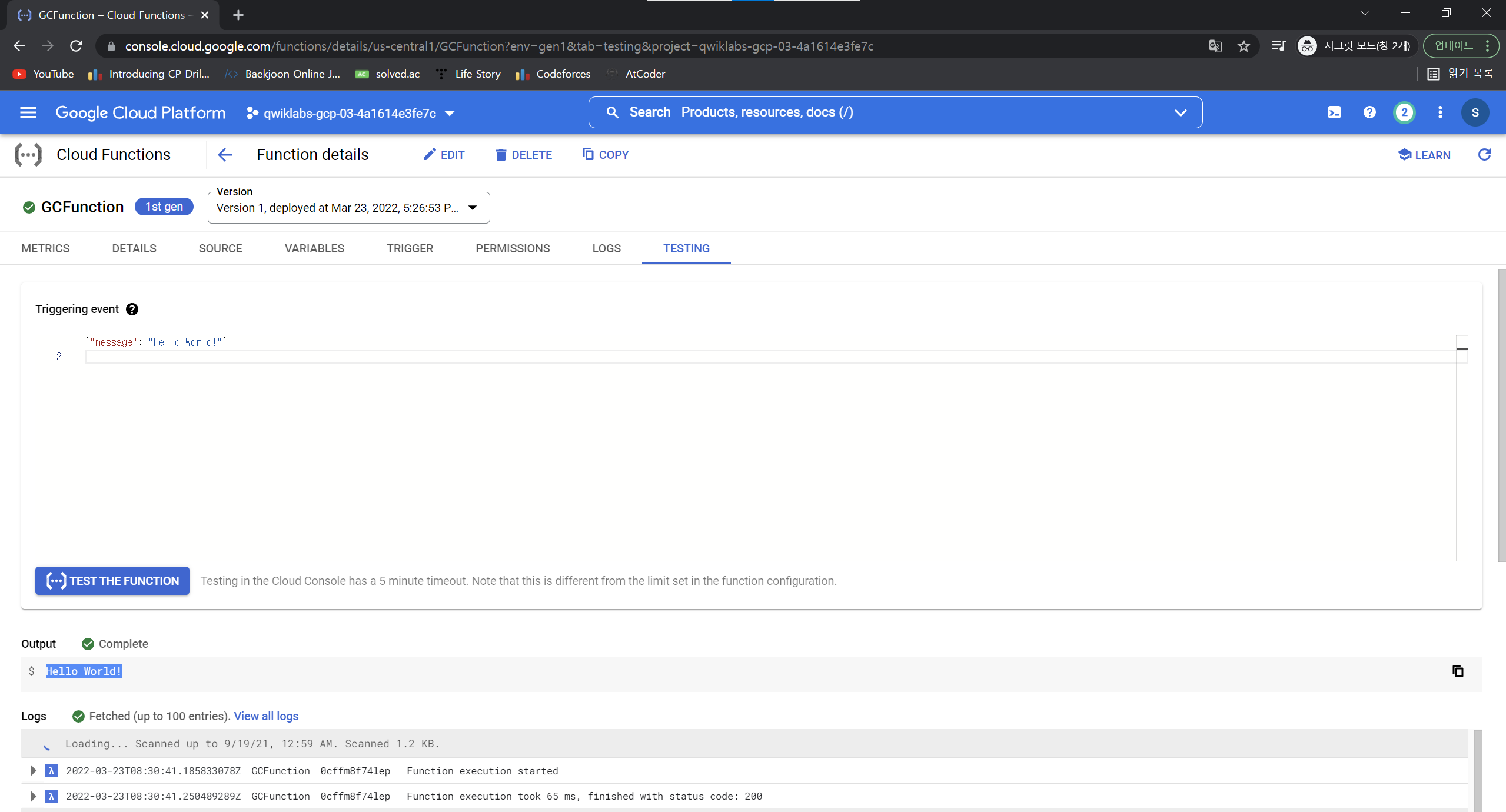Image resolution: width=1506 pixels, height=812 pixels.
Task: Open the Version selection dropdown
Action: point(348,208)
